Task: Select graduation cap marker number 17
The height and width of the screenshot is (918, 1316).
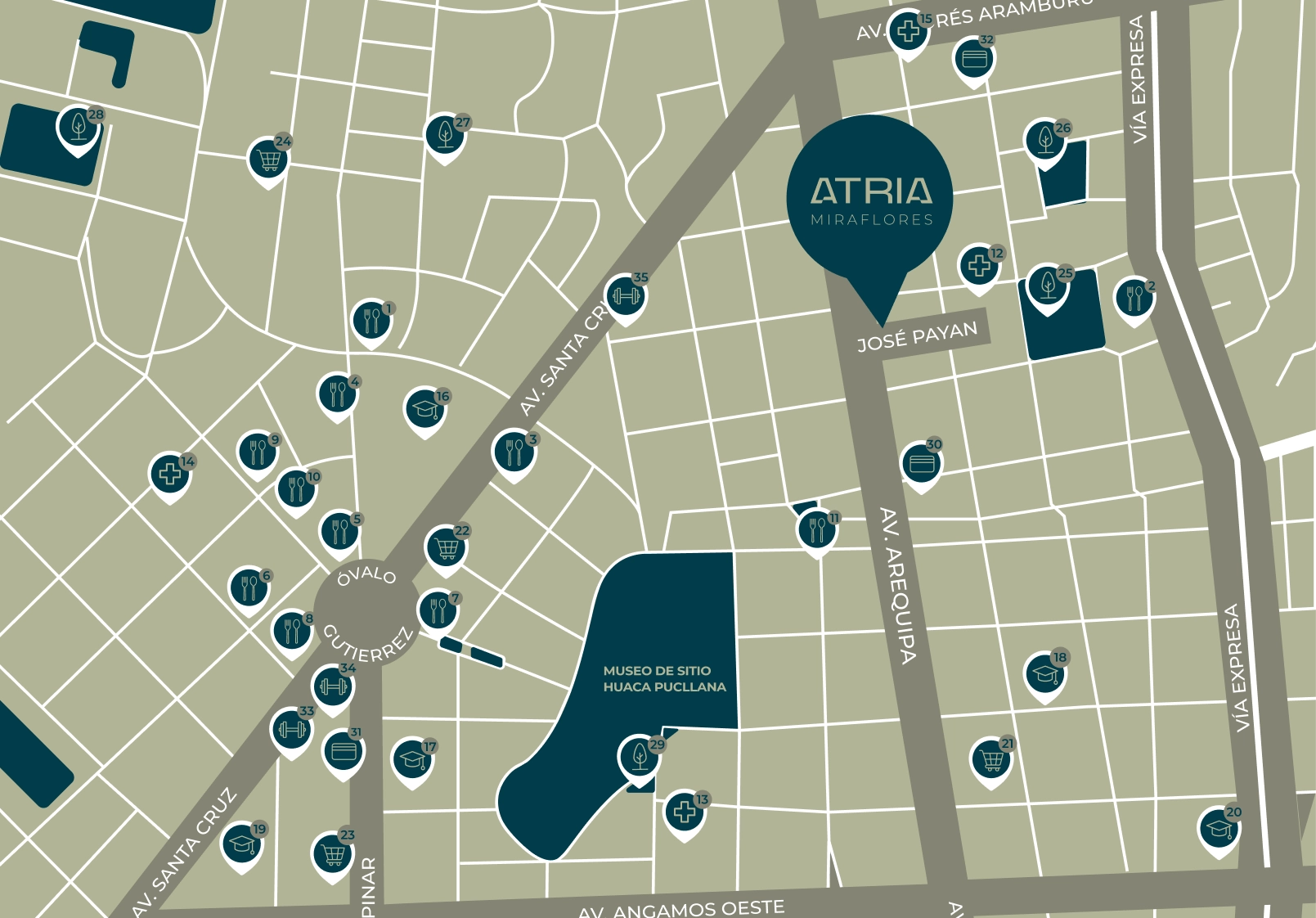Action: tap(413, 761)
